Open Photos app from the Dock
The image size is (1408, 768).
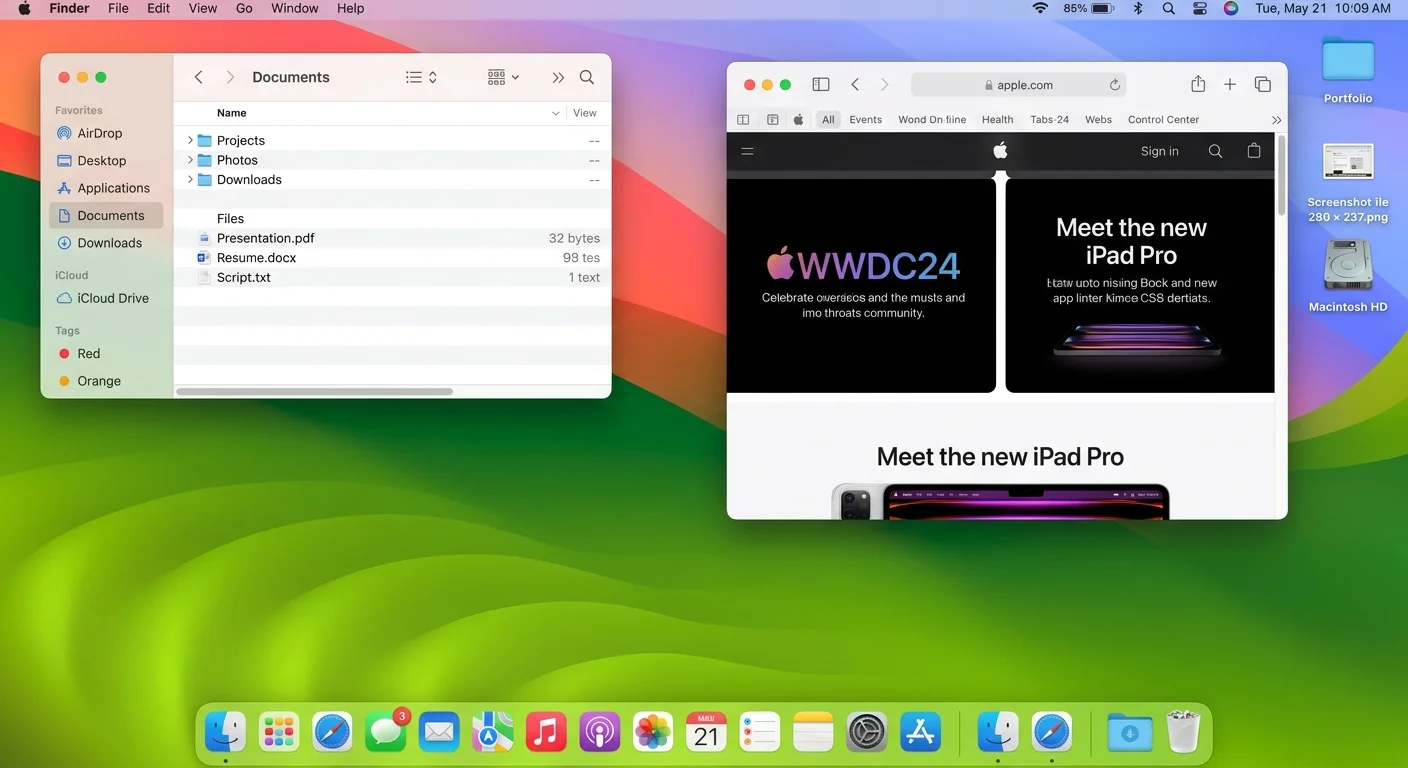pyautogui.click(x=653, y=733)
